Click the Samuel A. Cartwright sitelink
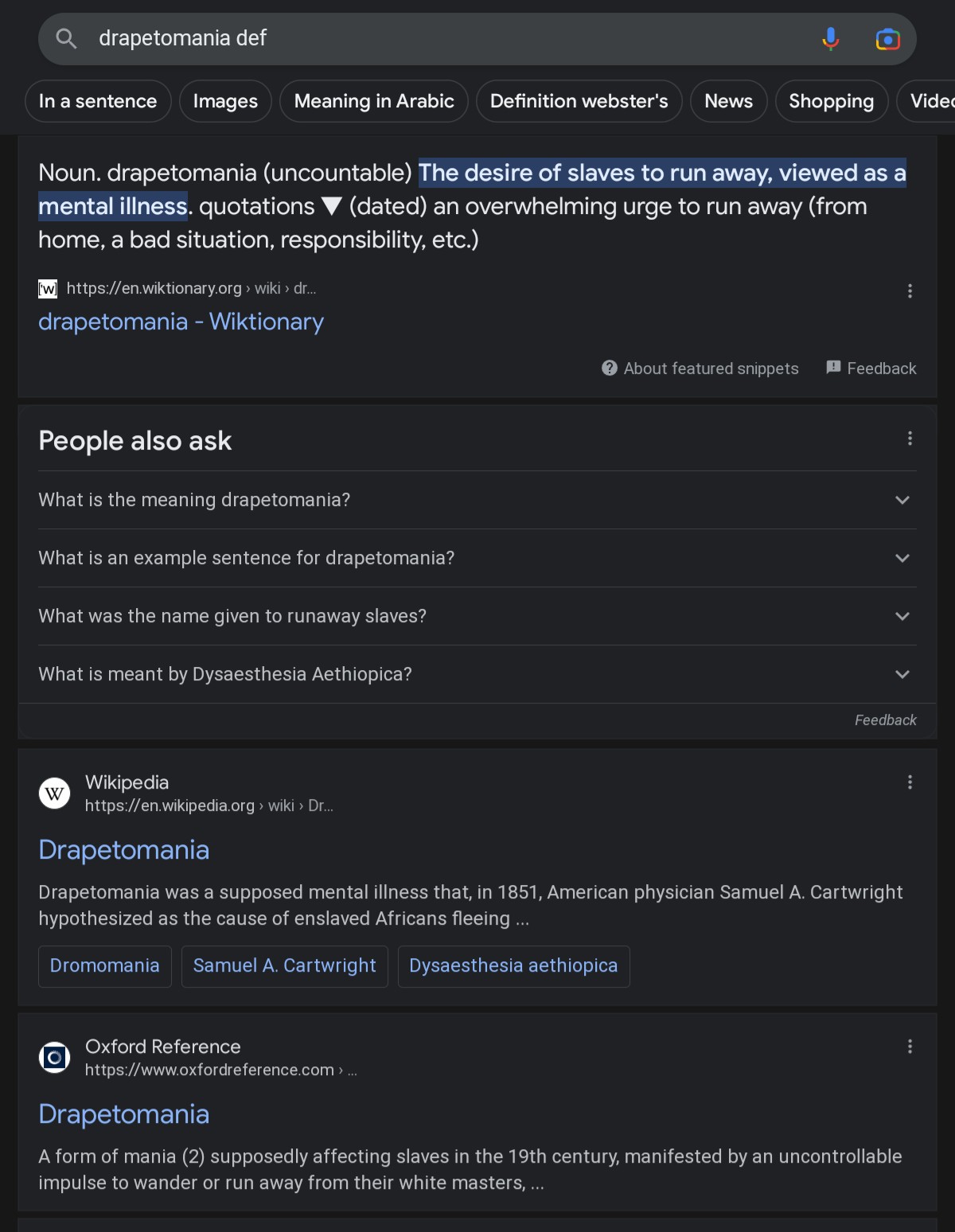955x1232 pixels. click(285, 966)
